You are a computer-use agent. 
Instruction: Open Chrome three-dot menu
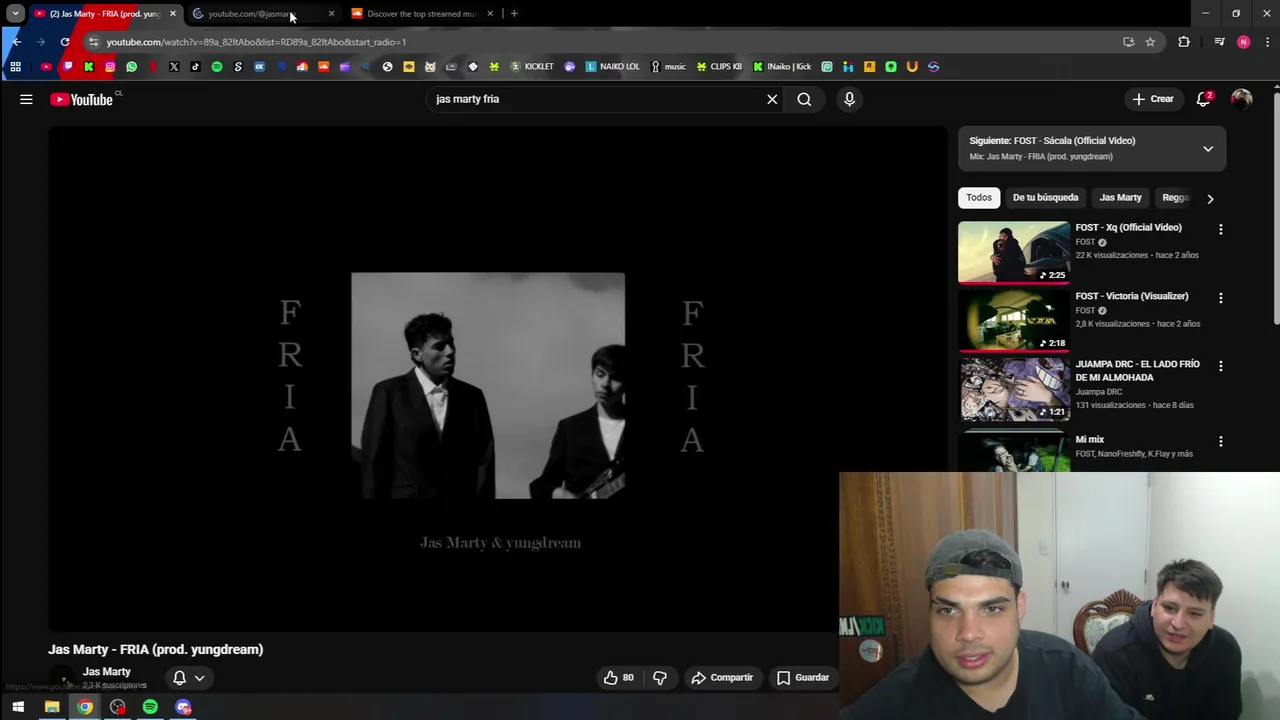click(1267, 42)
